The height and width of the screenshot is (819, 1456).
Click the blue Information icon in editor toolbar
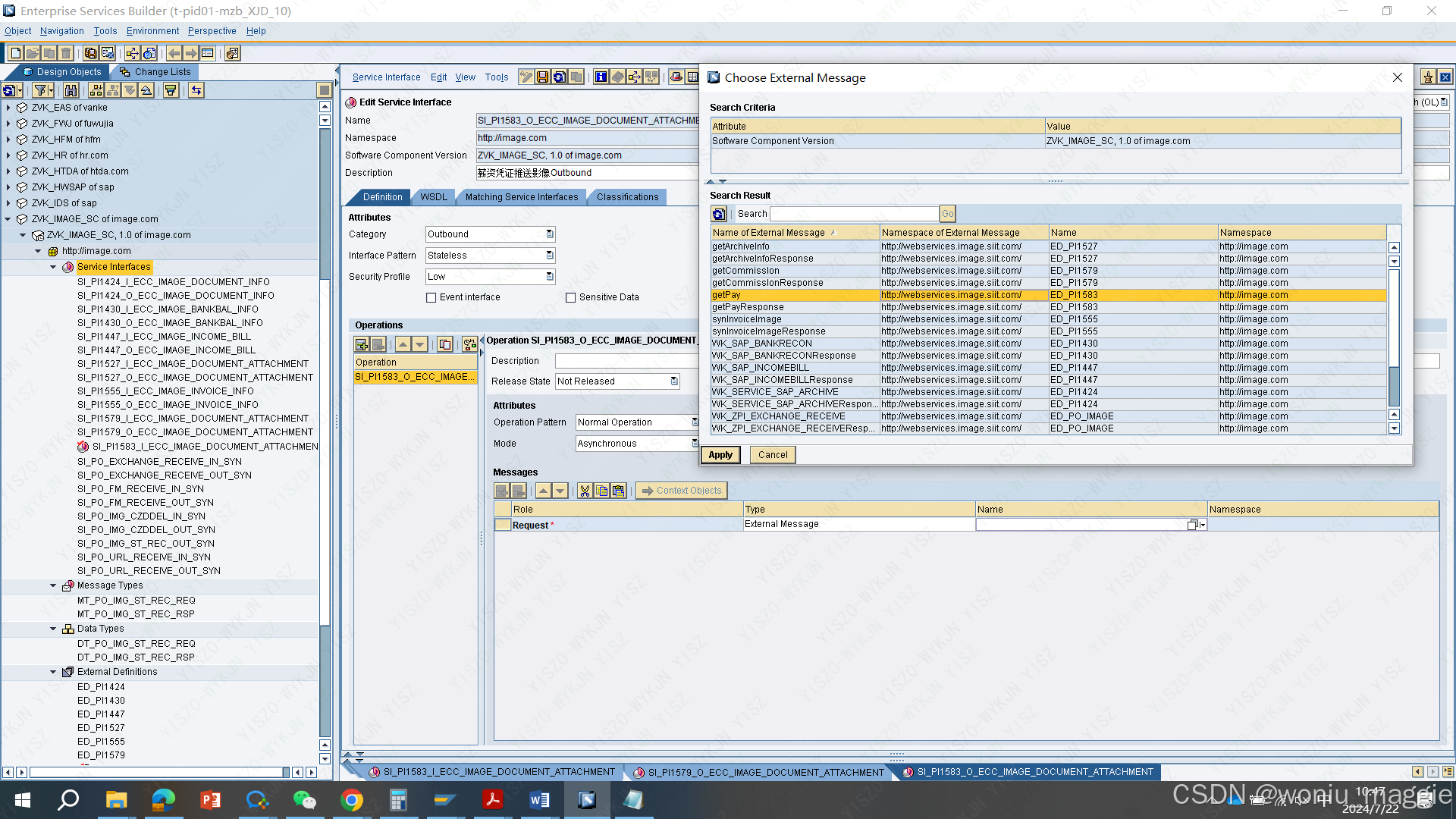tap(601, 77)
